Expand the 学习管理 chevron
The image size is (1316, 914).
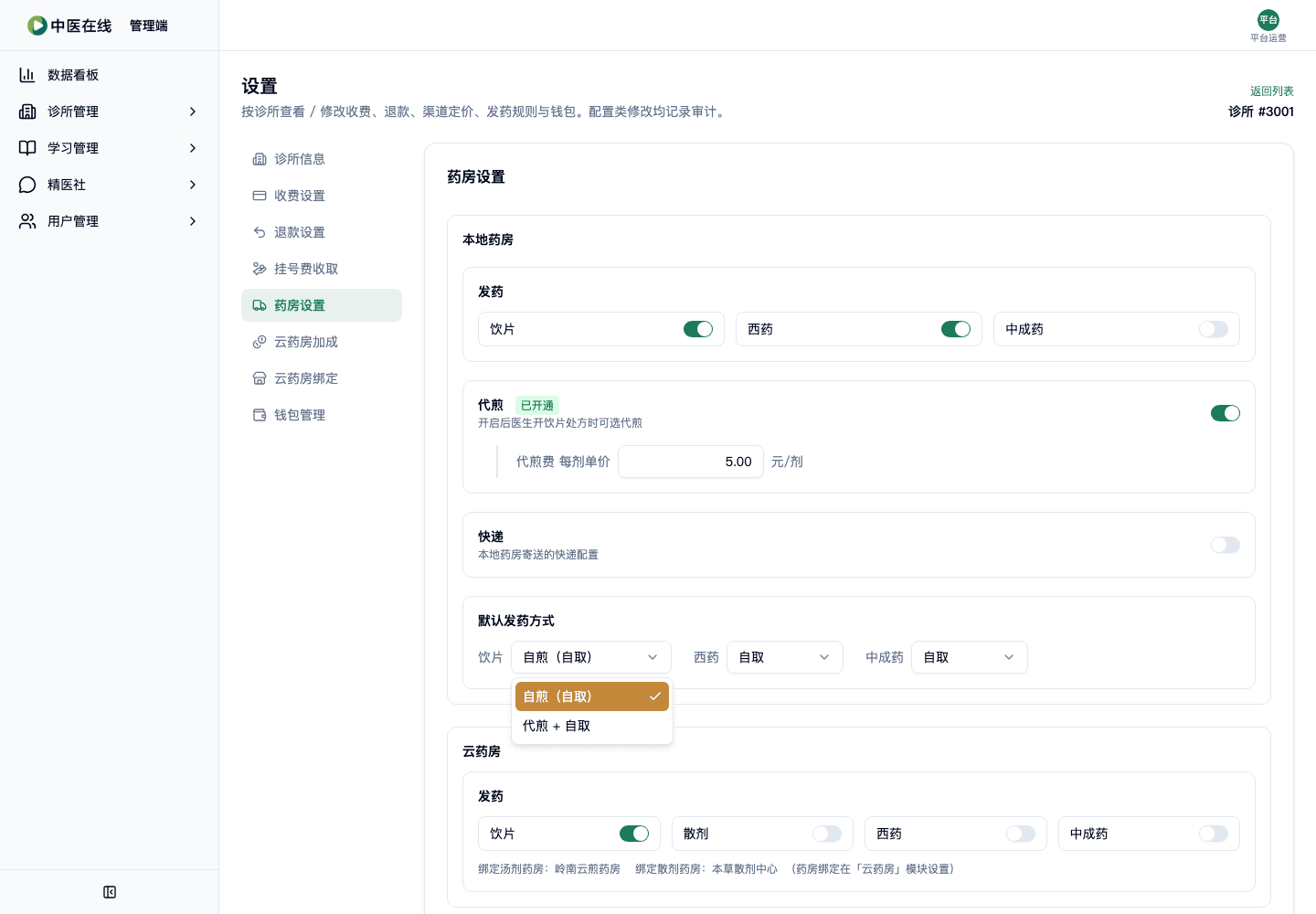(x=193, y=148)
